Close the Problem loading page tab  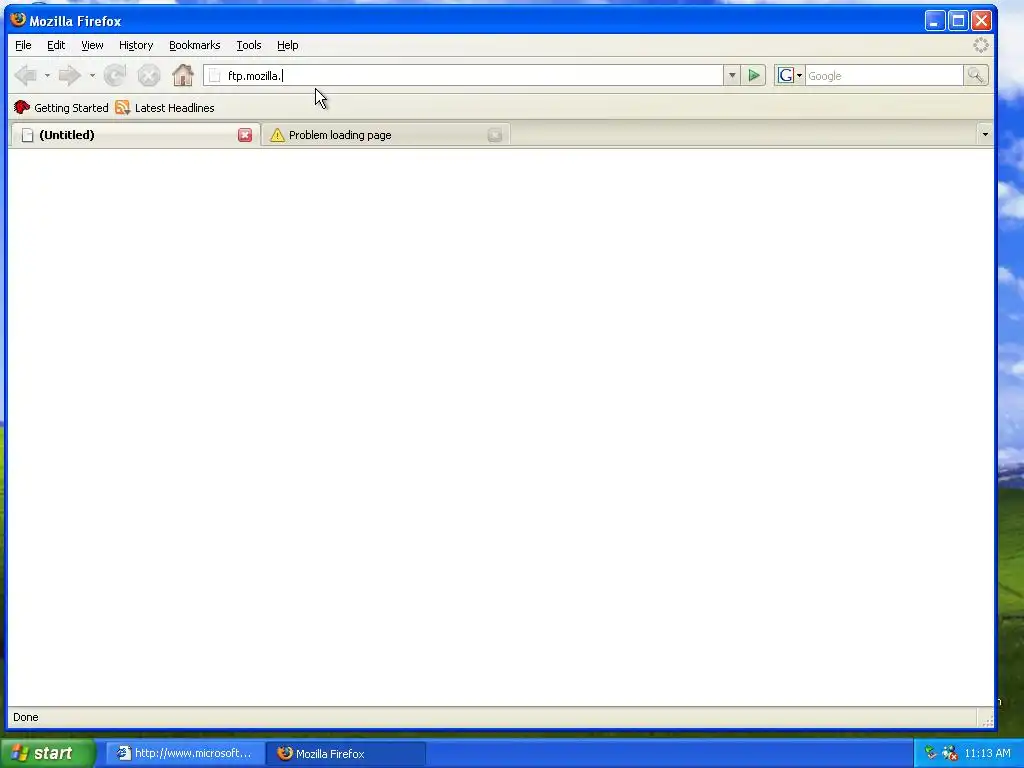click(x=495, y=135)
